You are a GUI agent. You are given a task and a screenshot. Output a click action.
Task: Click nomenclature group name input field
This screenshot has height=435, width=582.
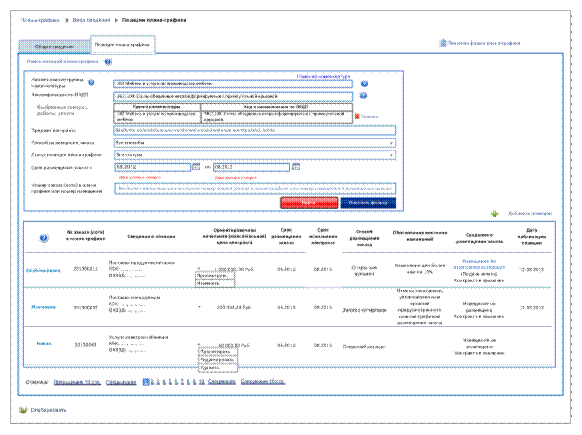233,84
